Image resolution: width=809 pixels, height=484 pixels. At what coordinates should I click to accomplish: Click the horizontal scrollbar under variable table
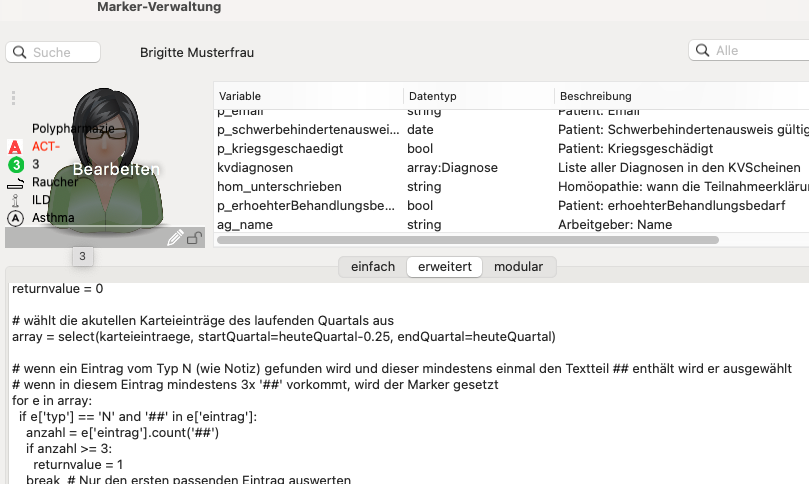[x=467, y=240]
